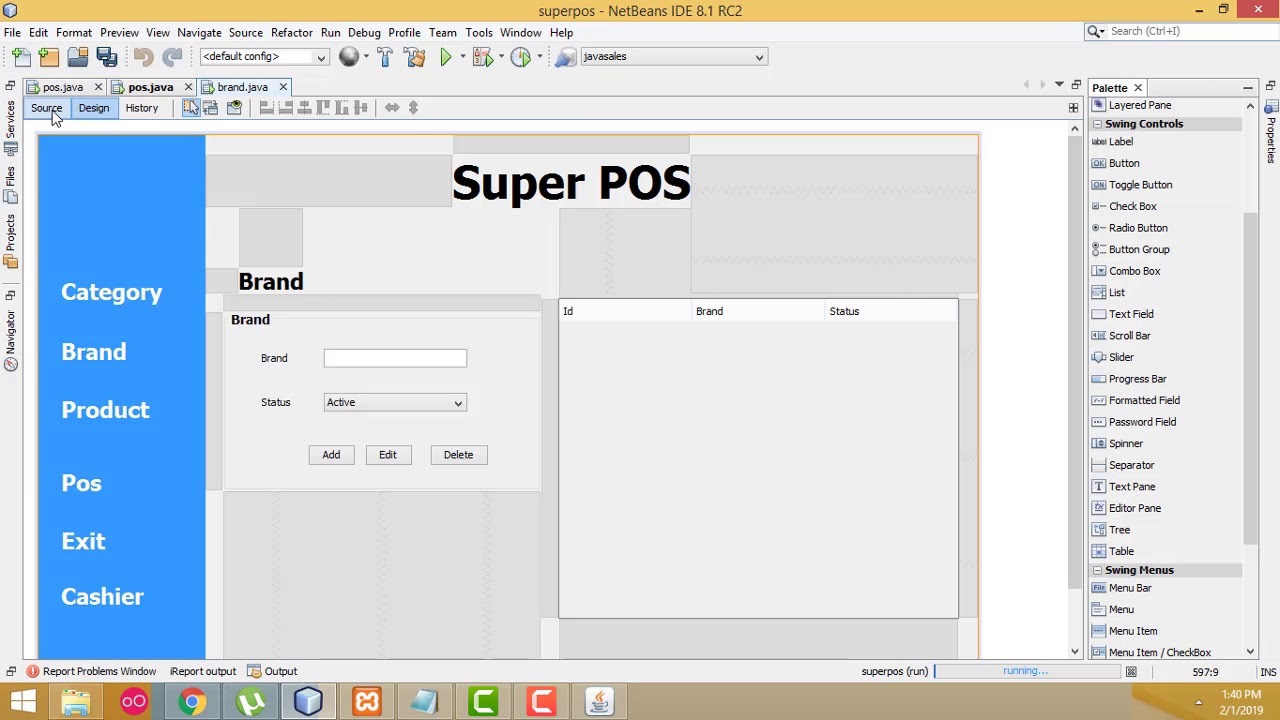
Task: Toggle Selection Mode in form designer toolbar
Action: click(x=190, y=108)
